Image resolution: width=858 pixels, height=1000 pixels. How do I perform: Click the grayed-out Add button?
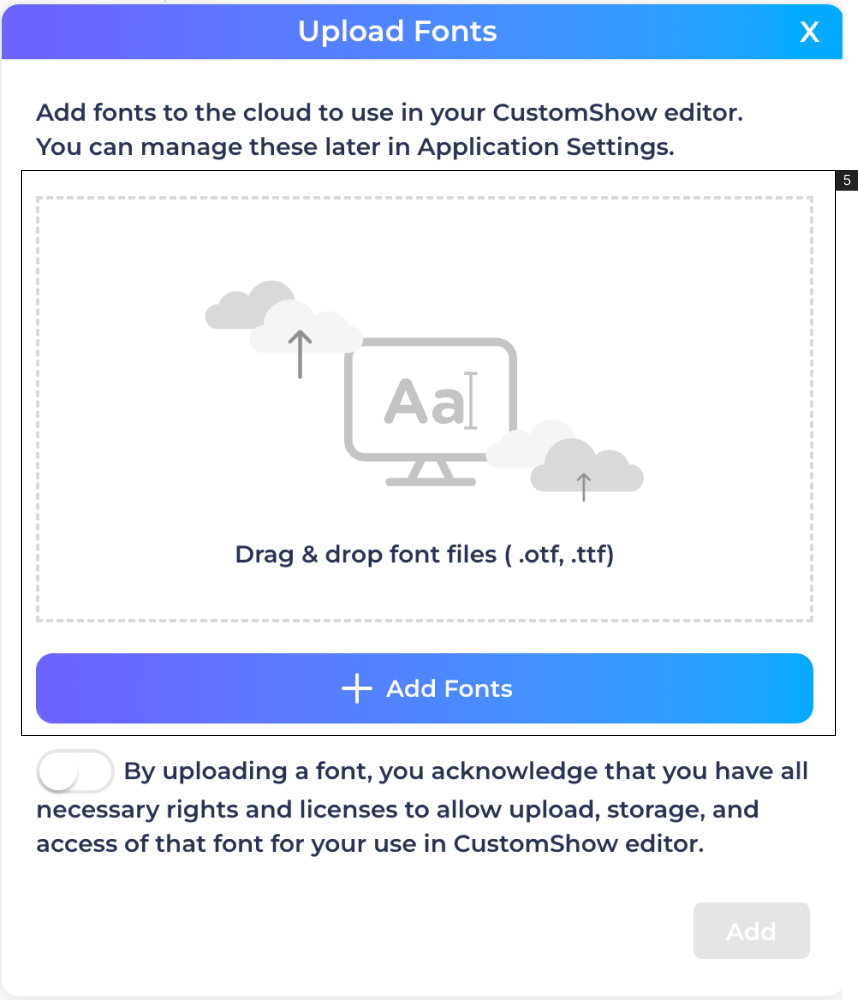(751, 930)
